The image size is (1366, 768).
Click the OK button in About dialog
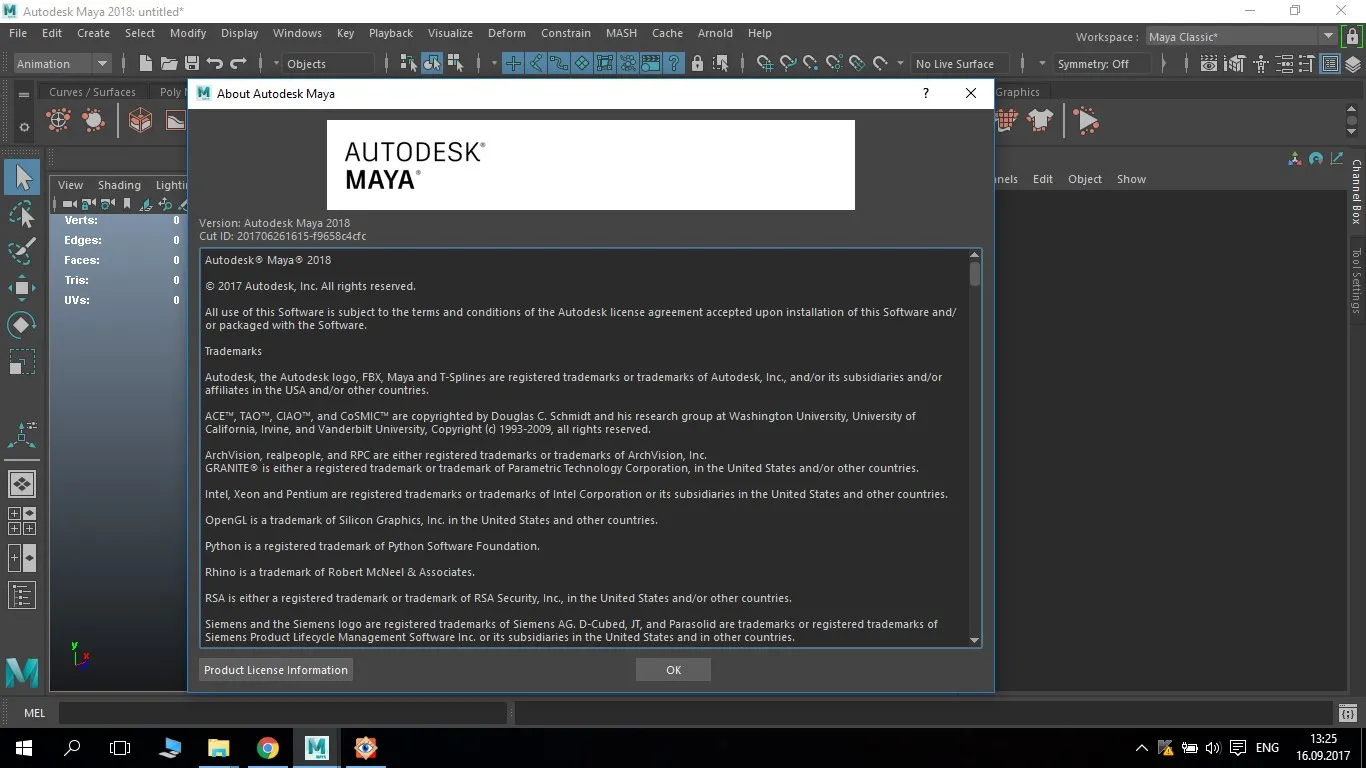673,670
